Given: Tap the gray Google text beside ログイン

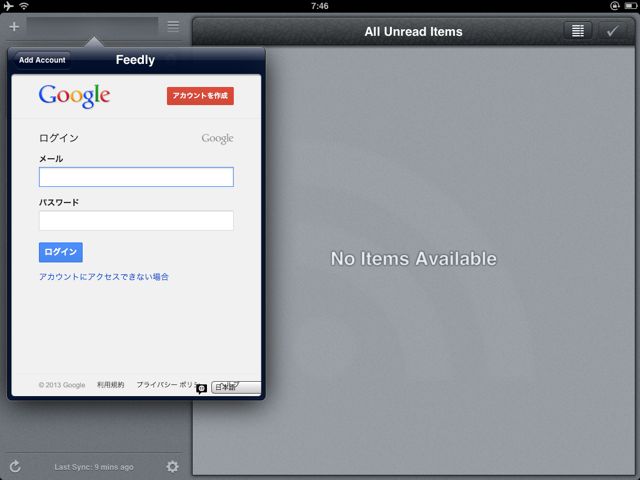Looking at the screenshot, I should (x=218, y=139).
